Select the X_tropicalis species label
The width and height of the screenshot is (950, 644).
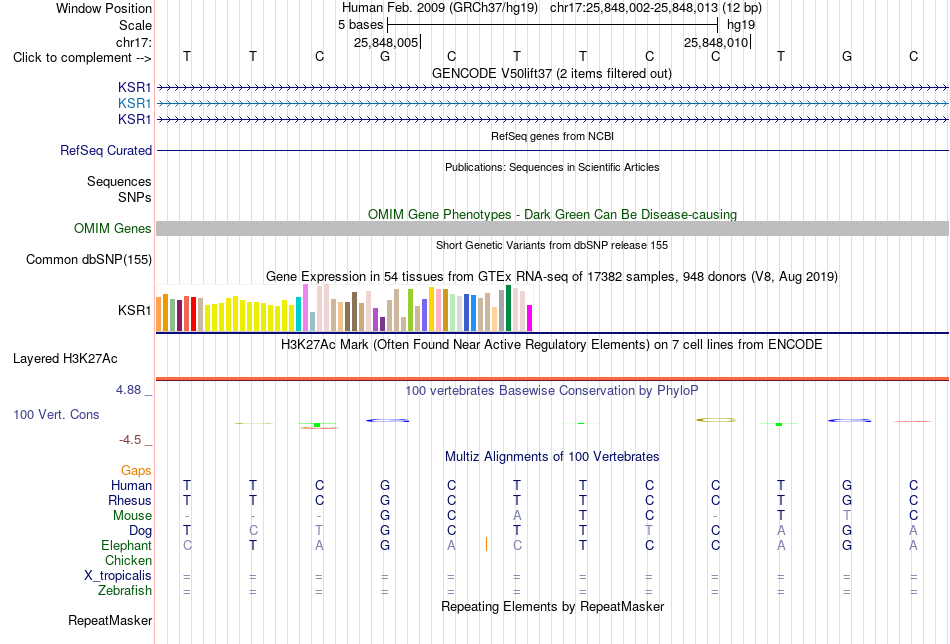click(x=118, y=576)
